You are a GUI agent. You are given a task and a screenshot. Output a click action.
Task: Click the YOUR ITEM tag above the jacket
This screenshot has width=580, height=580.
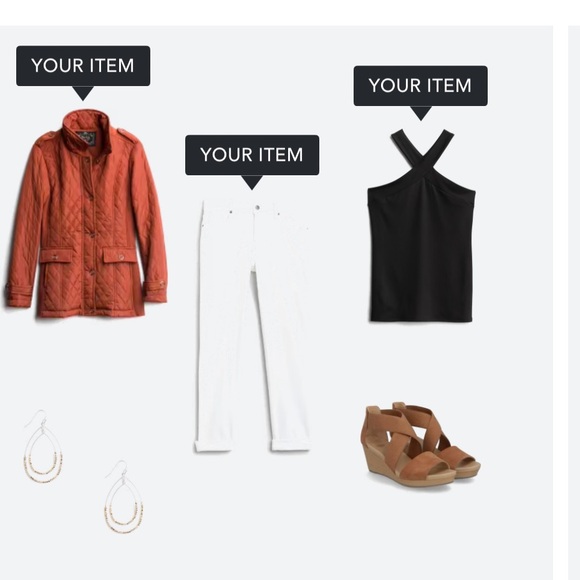click(x=83, y=65)
